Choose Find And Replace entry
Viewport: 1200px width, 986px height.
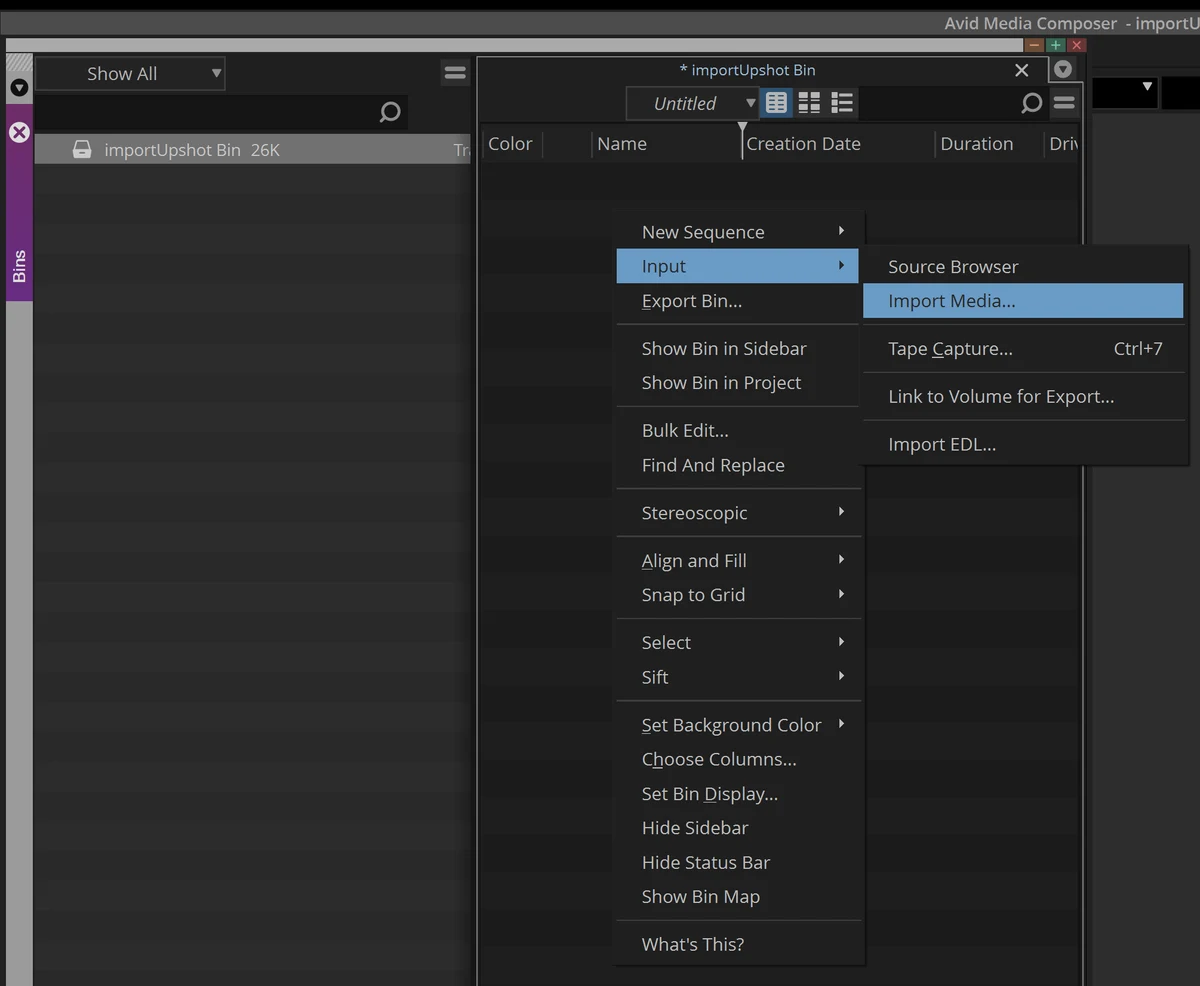point(738,465)
